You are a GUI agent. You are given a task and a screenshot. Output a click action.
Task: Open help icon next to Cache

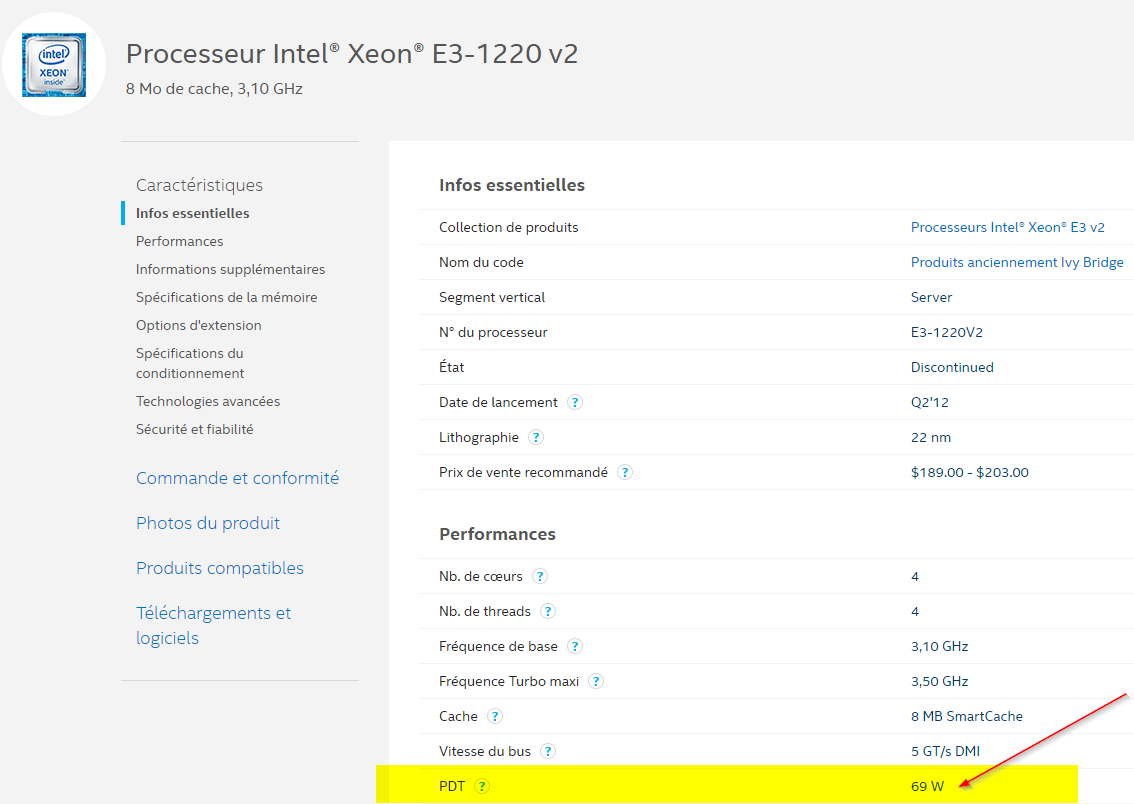coord(495,717)
